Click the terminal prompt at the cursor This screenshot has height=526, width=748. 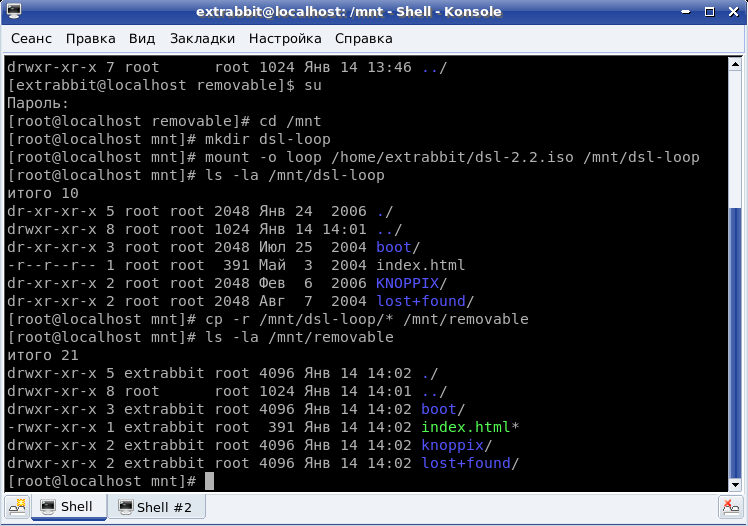[x=209, y=480]
